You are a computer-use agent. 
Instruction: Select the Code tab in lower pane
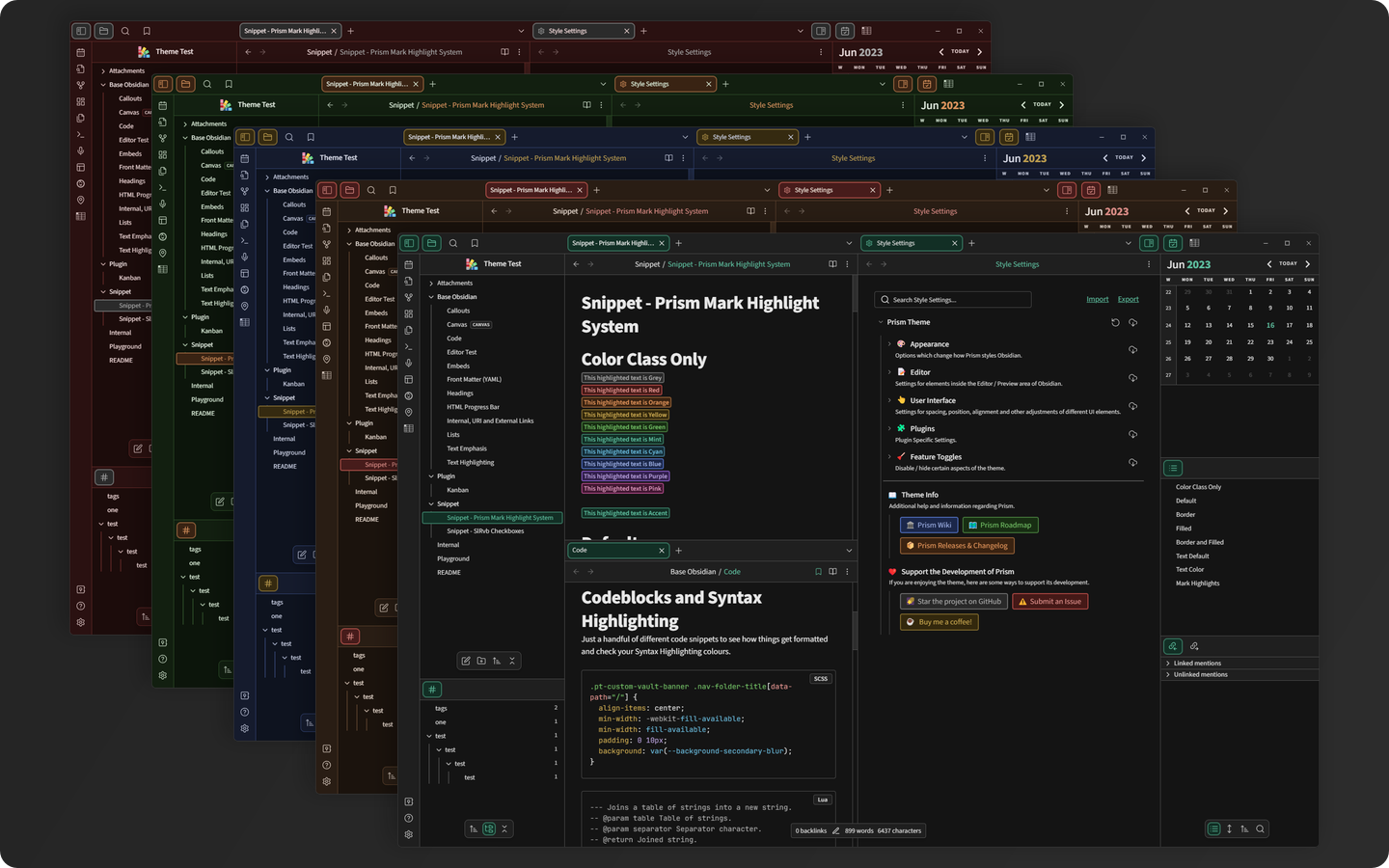(618, 551)
